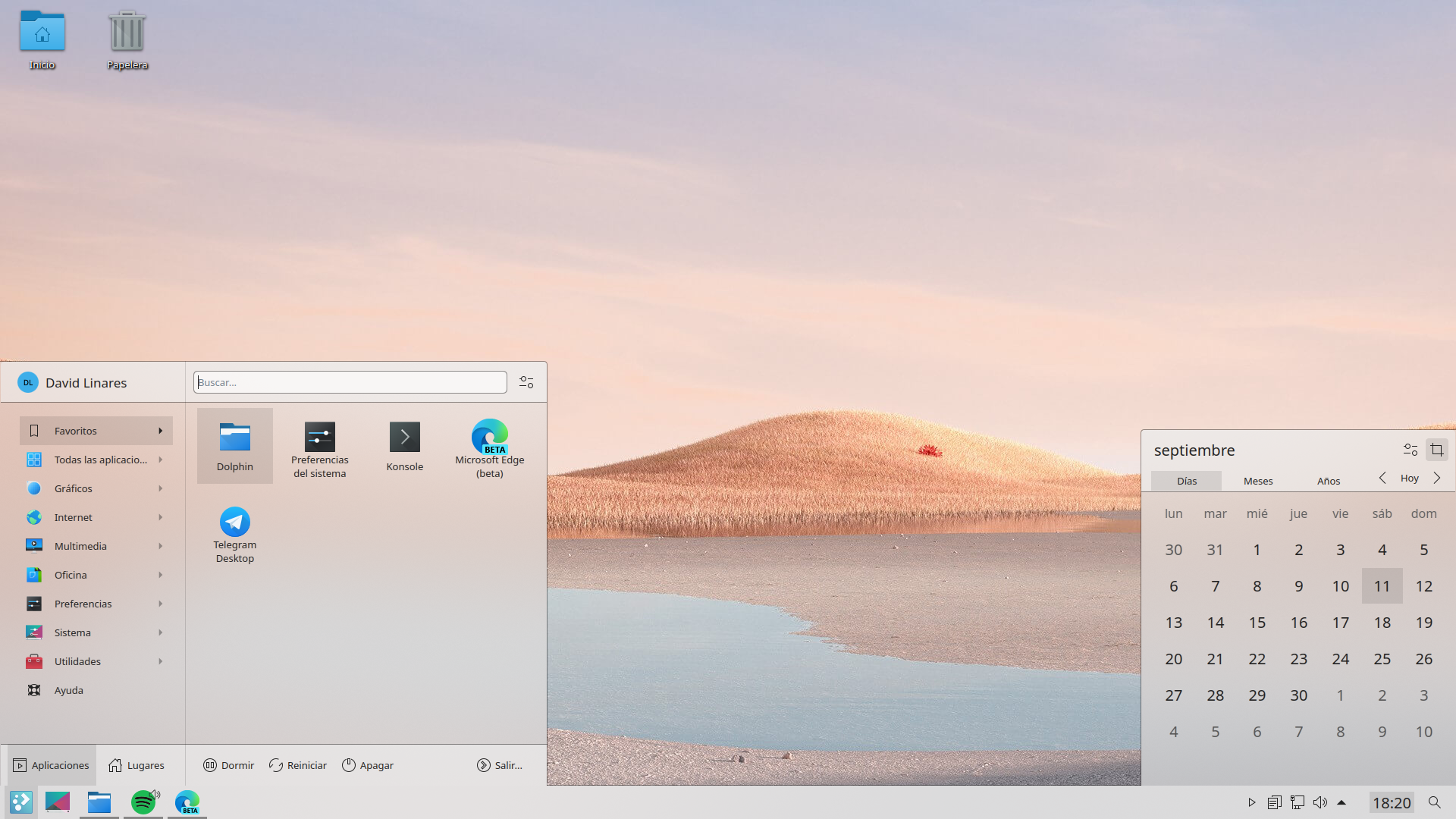
Task: Launch Konsole terminal from favorites
Action: click(x=405, y=446)
